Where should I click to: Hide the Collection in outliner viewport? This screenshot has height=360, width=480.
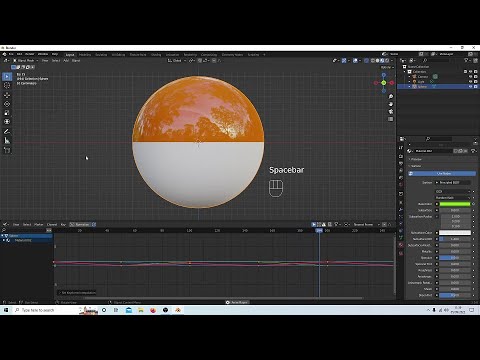pos(471,71)
